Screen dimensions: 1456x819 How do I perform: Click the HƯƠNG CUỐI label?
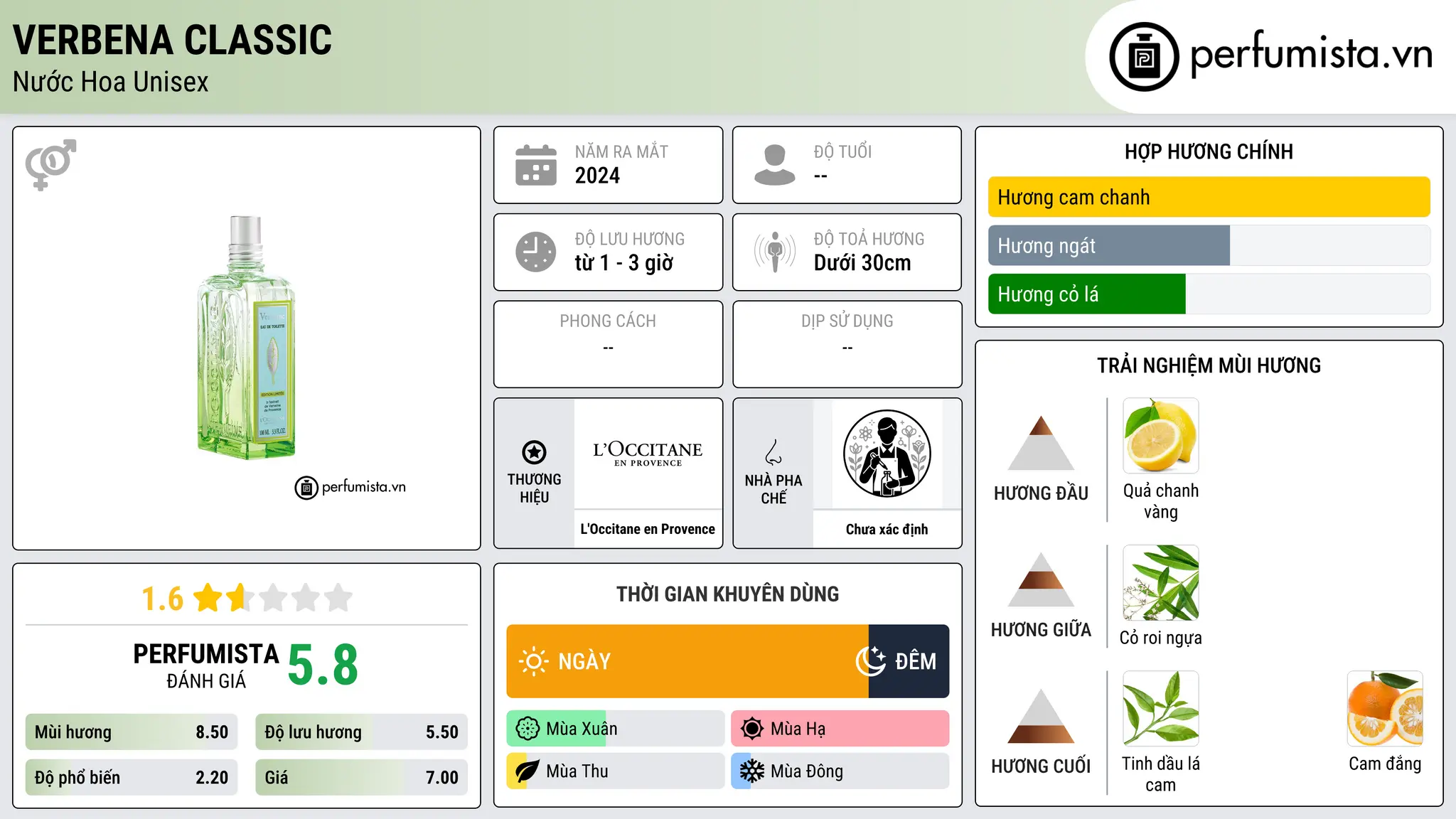pos(1042,766)
